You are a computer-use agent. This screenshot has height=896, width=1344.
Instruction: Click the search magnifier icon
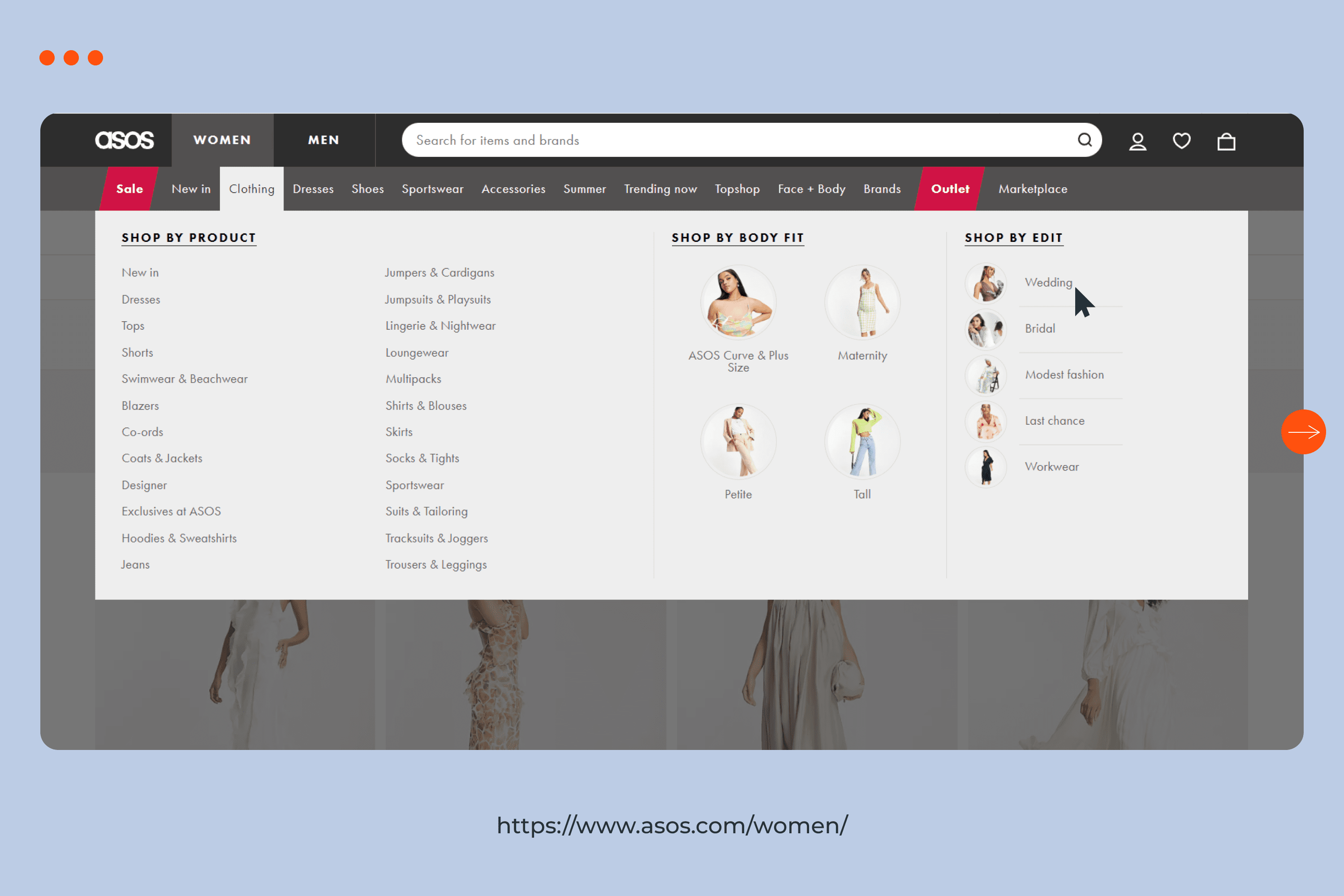click(1085, 140)
